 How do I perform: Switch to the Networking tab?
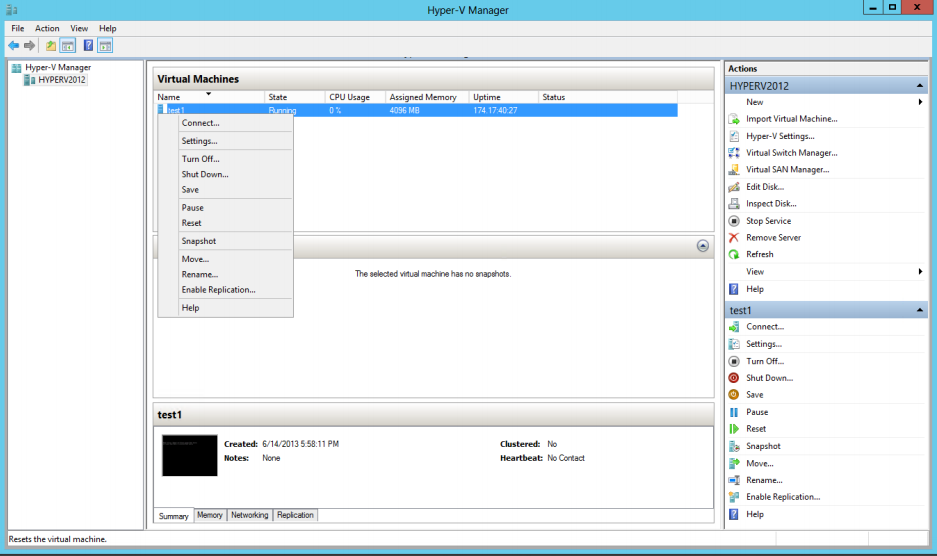(249, 515)
